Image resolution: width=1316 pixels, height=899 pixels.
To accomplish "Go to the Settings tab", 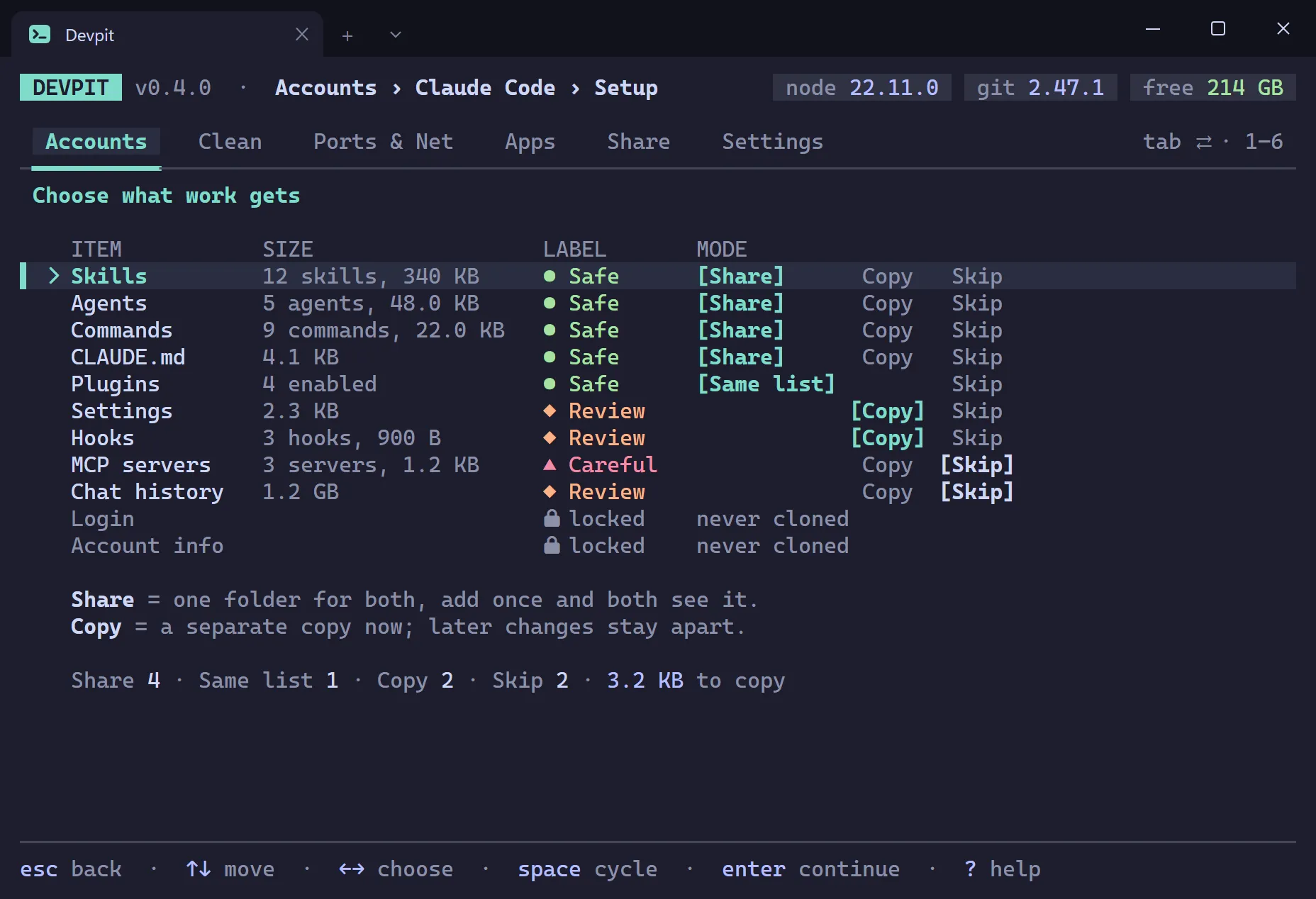I will coord(772,142).
